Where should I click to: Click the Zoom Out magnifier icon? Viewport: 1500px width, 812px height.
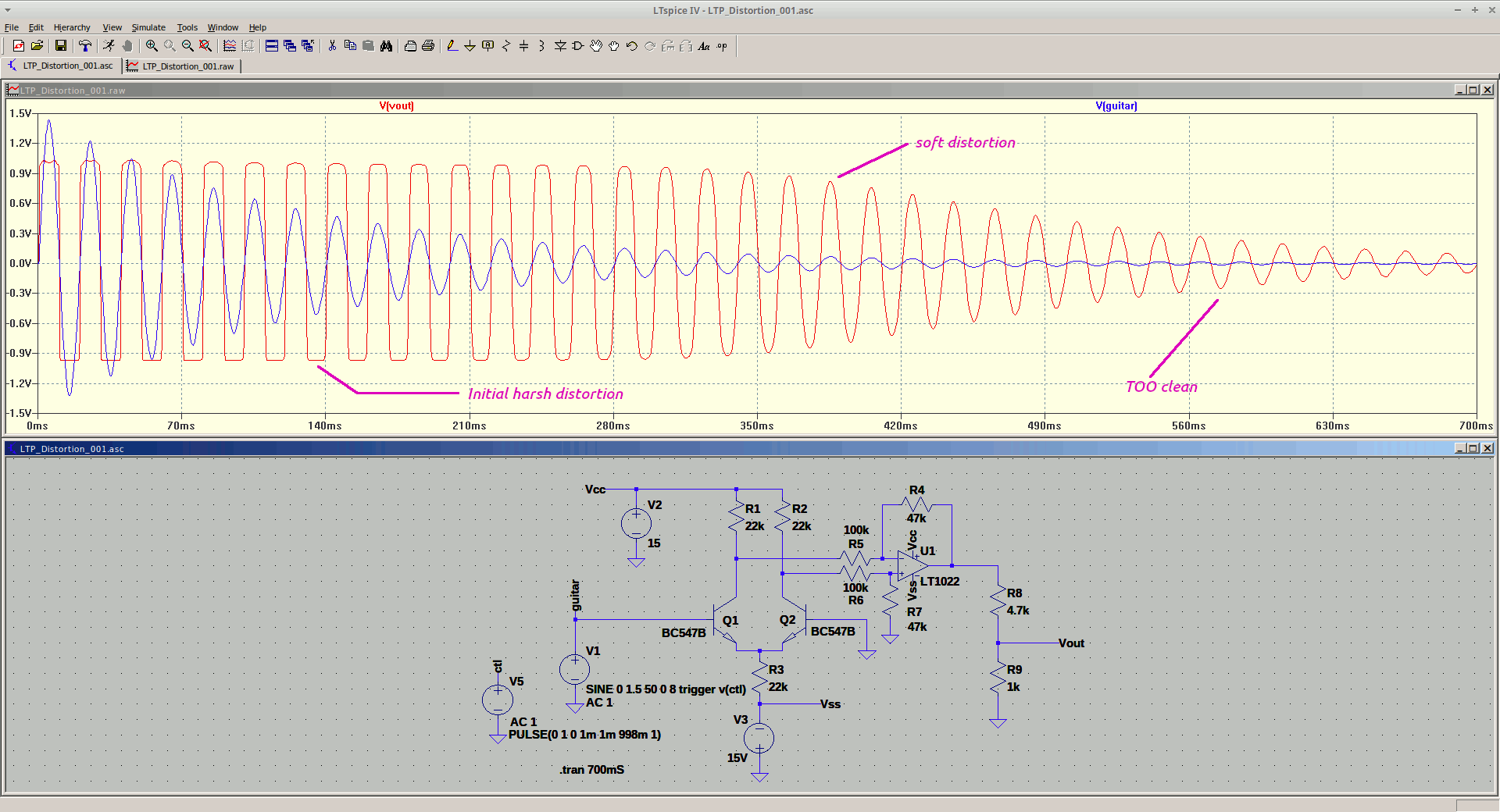(x=187, y=46)
